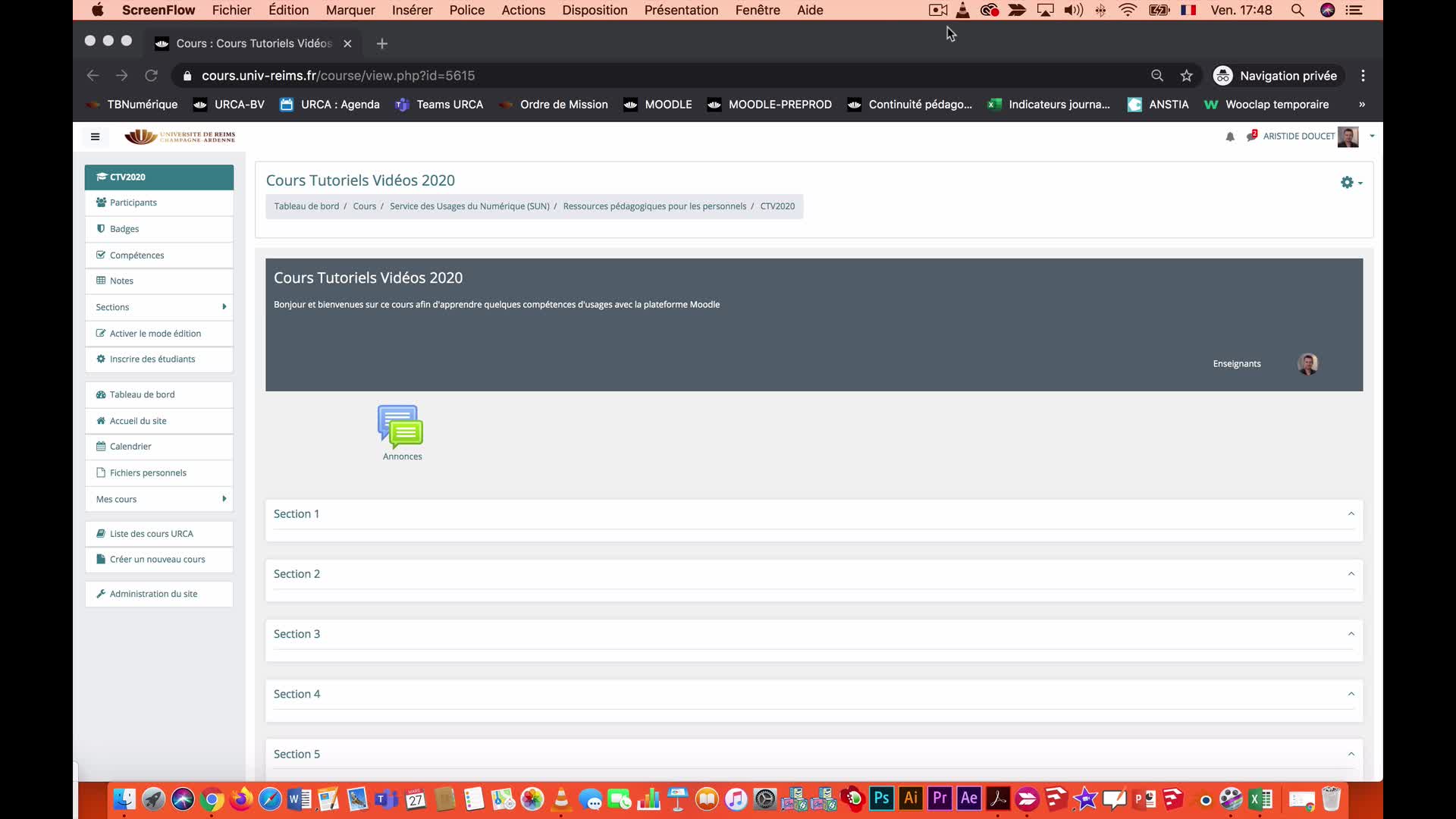
Task: Open a new tab with the plus button
Action: click(x=382, y=44)
